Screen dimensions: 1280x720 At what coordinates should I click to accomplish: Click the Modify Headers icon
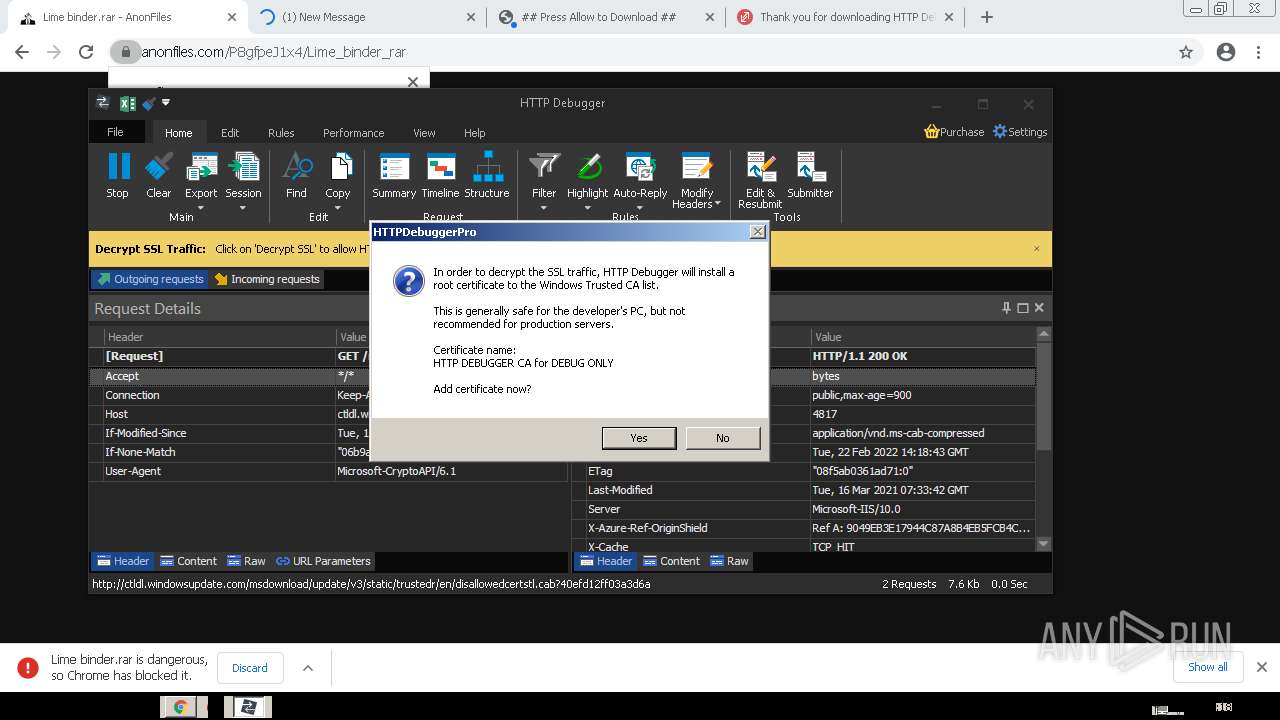pyautogui.click(x=697, y=166)
